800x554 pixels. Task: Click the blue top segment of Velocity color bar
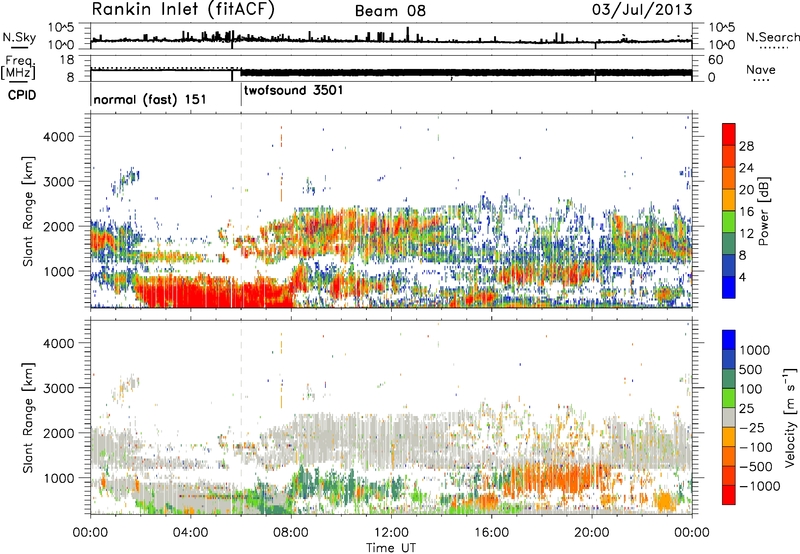click(729, 340)
